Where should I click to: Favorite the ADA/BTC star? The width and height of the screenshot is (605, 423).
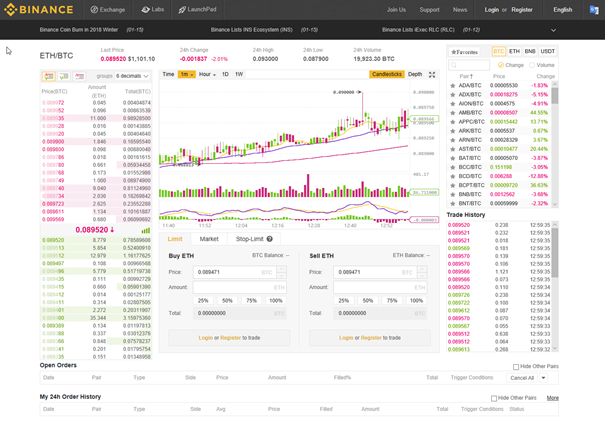[x=453, y=85]
